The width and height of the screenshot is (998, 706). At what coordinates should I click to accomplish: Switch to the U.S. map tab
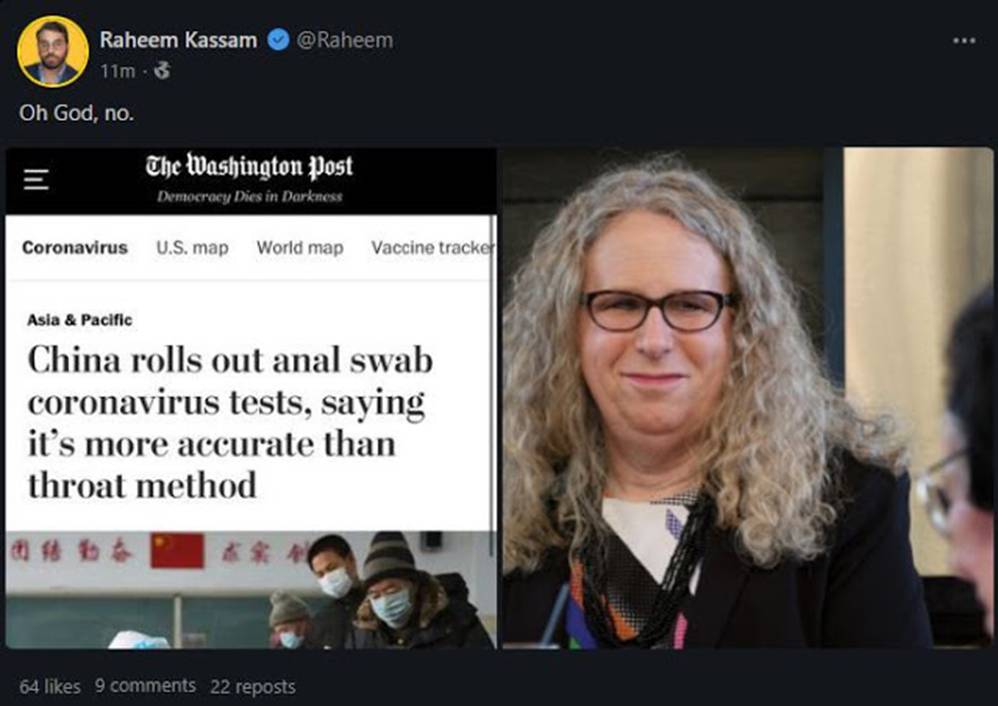(x=192, y=248)
